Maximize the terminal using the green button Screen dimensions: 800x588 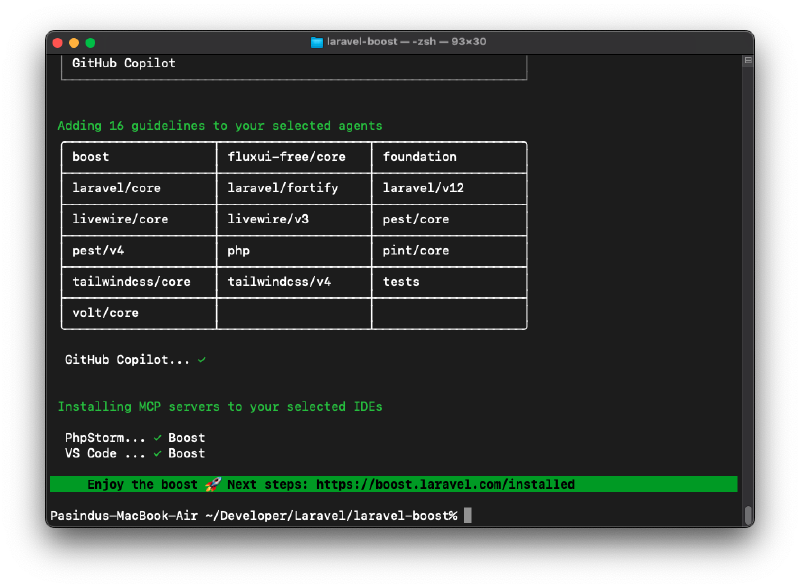click(x=90, y=42)
